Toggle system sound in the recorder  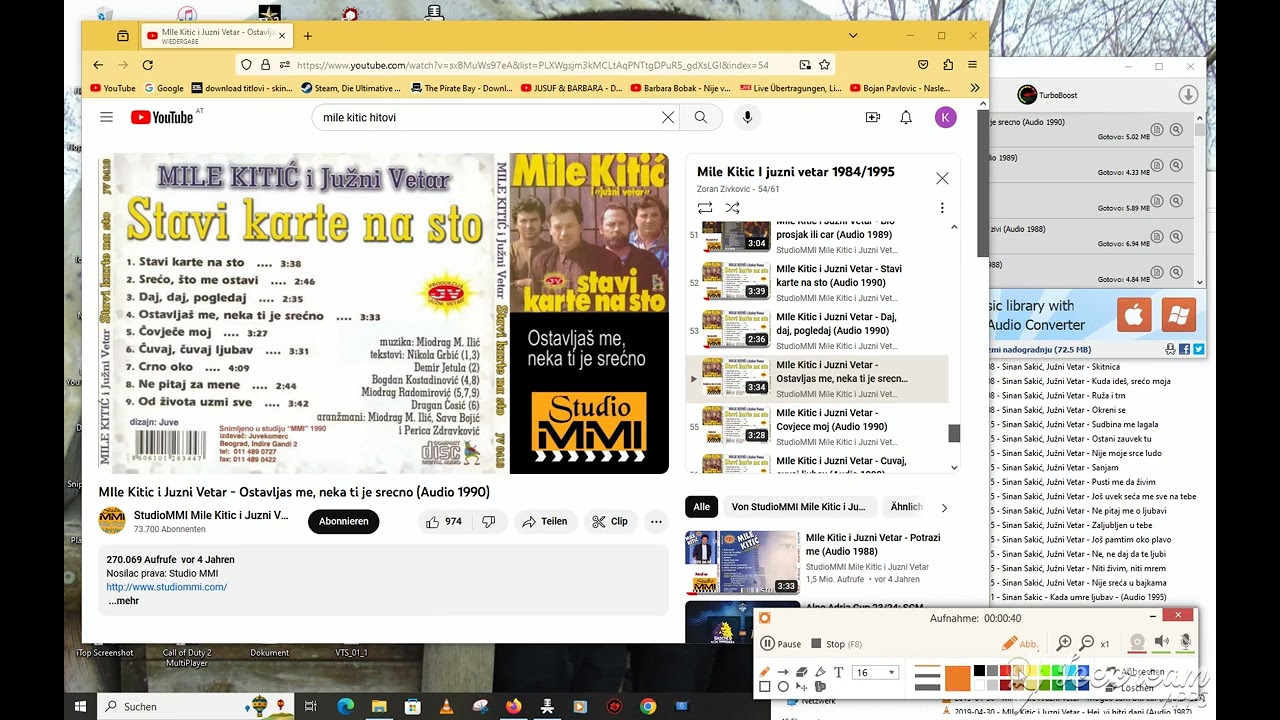point(1161,642)
